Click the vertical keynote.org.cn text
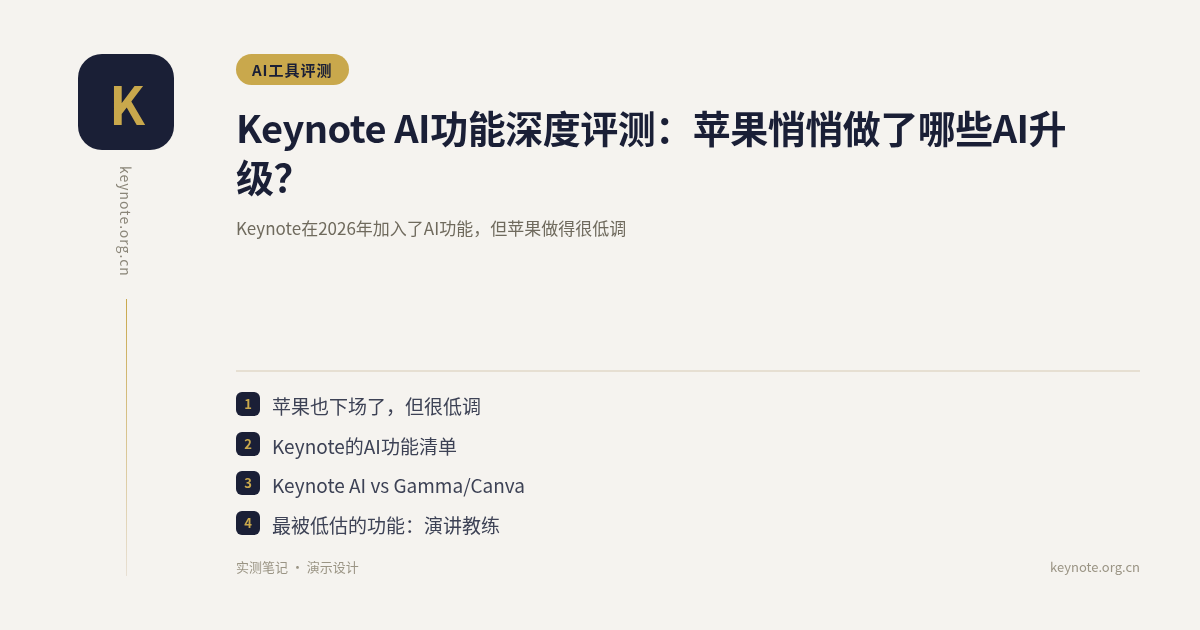 126,221
